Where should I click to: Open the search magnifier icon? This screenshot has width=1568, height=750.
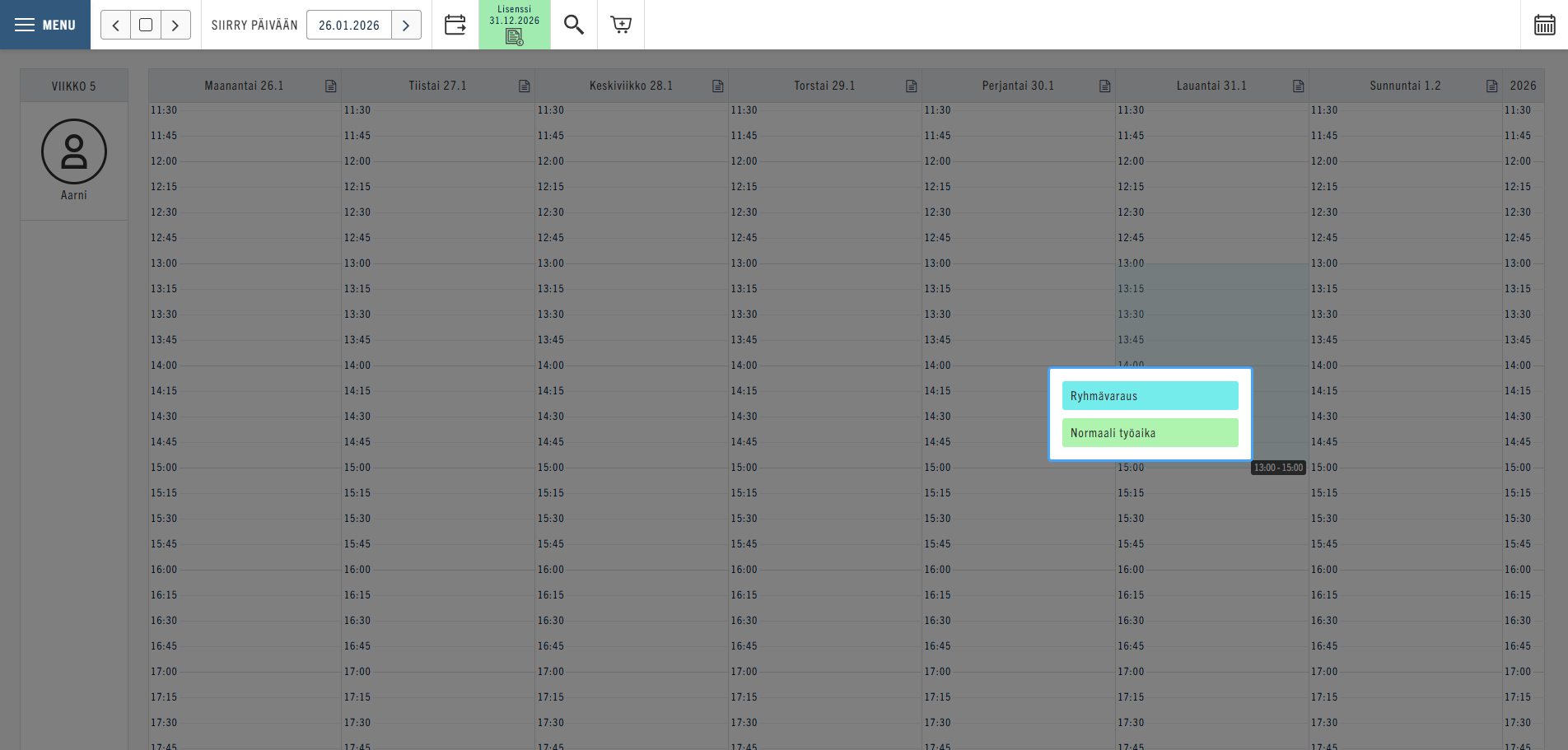574,25
